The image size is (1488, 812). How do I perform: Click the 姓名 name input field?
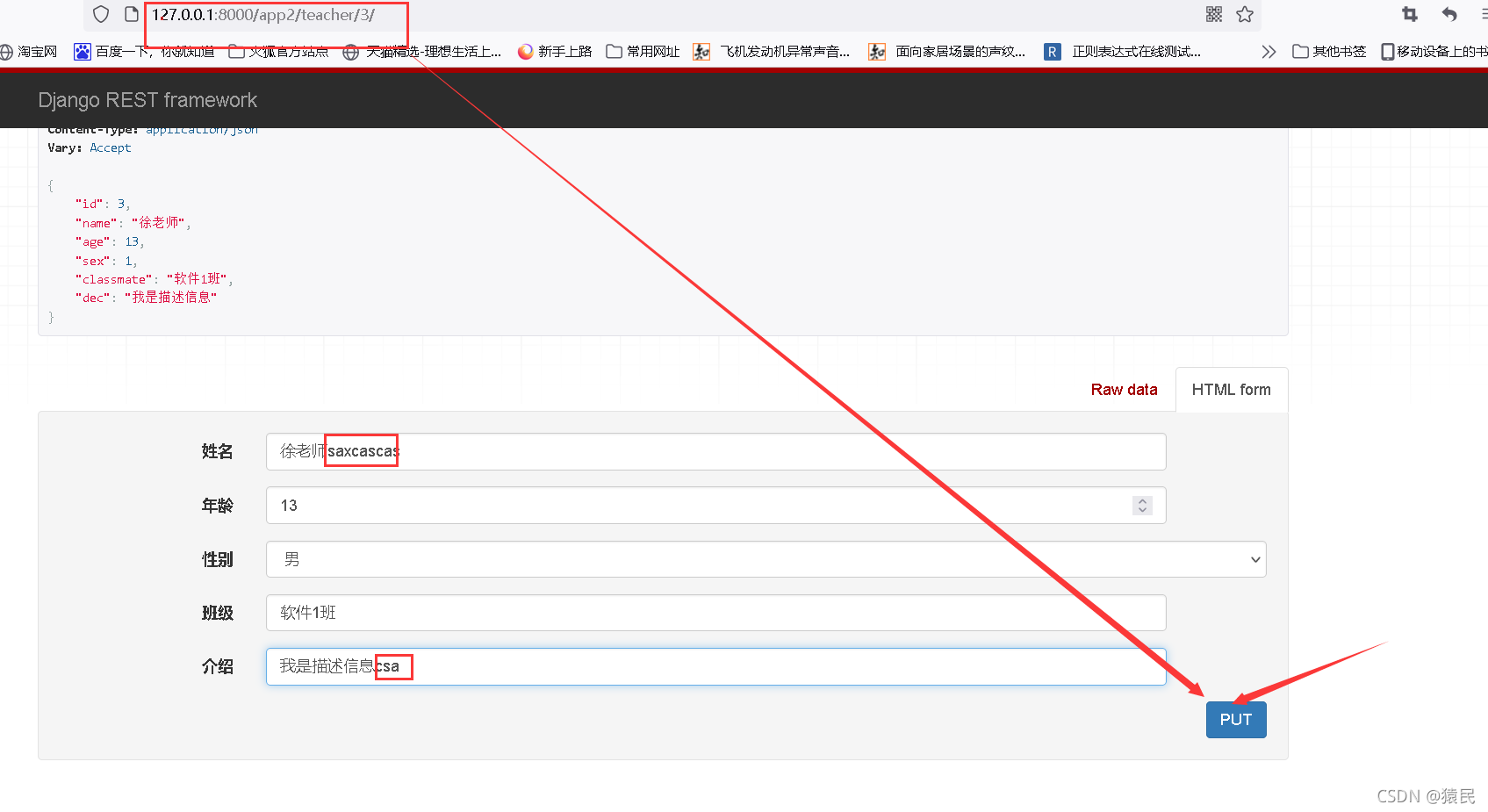[715, 451]
